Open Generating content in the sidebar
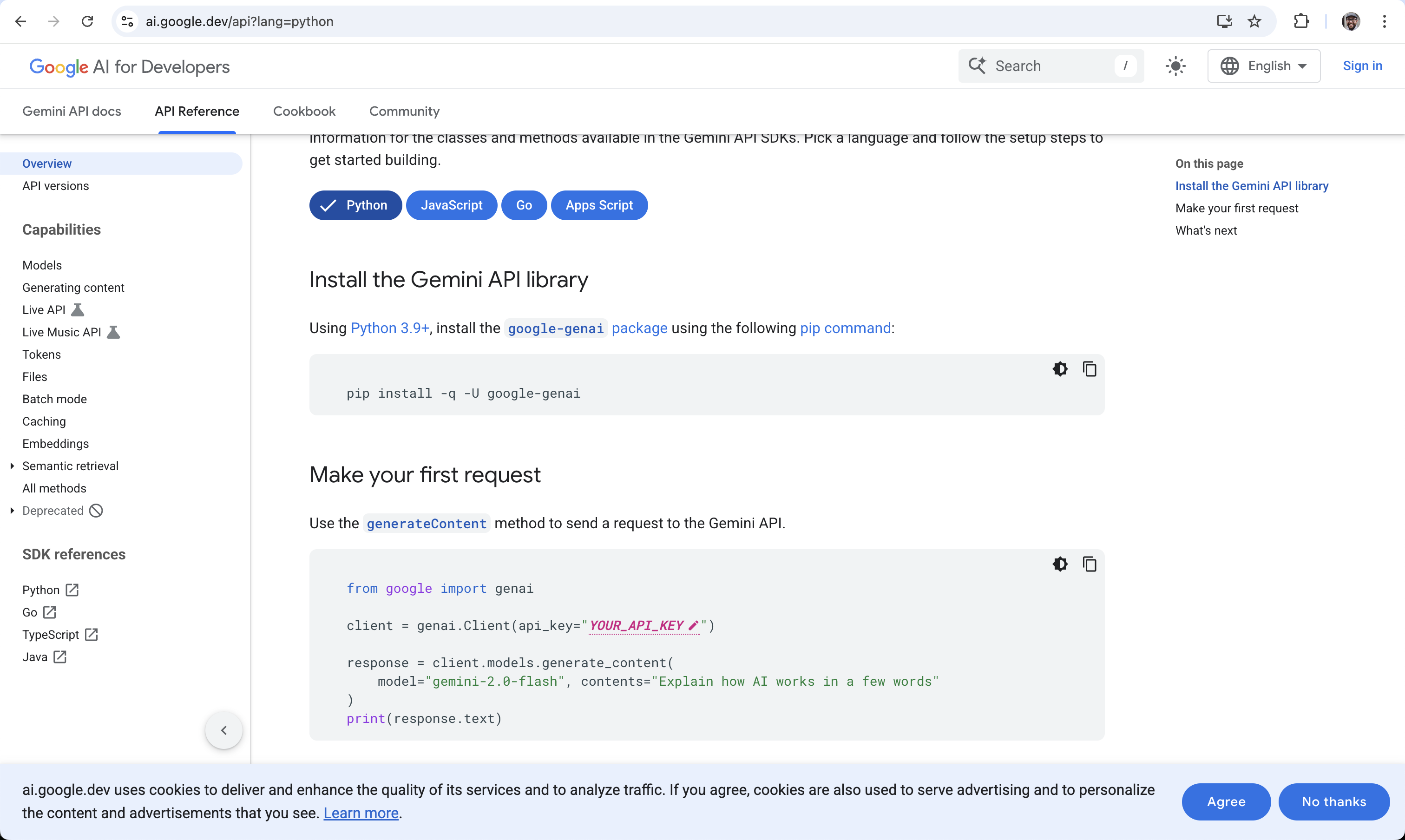 (73, 288)
